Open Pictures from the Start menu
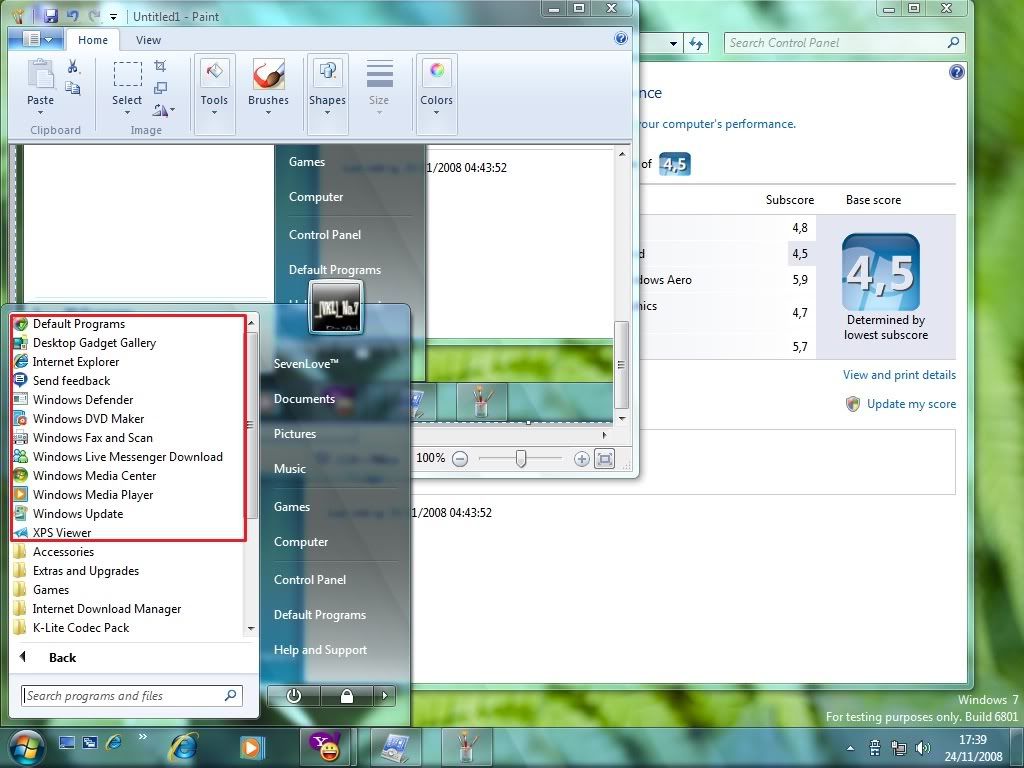 point(295,434)
